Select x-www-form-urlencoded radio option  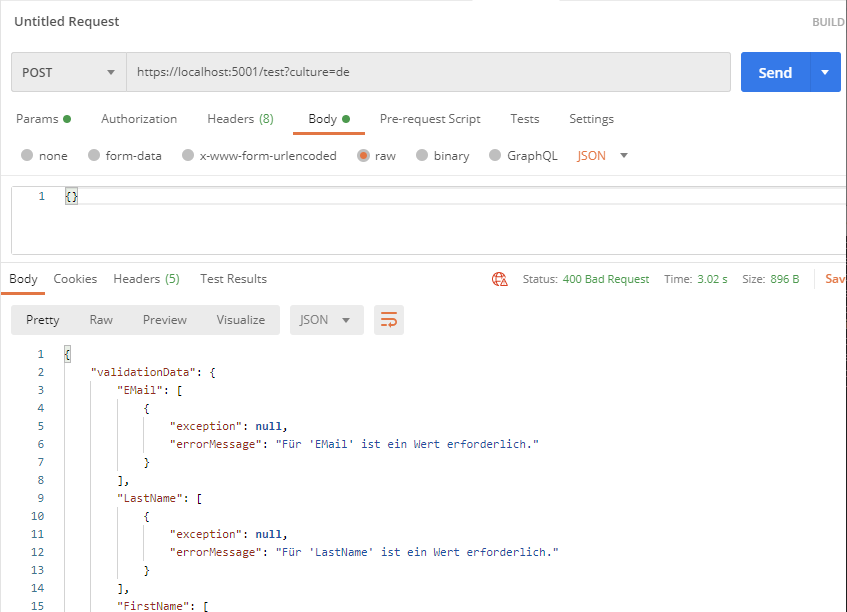coord(188,156)
